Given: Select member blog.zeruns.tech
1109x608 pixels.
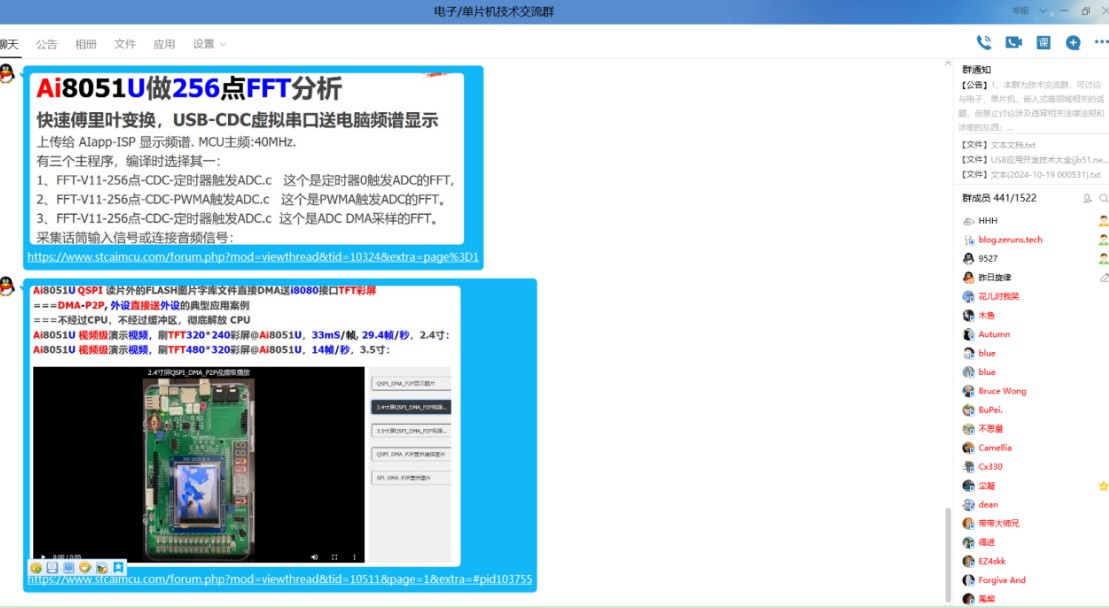Looking at the screenshot, I should coord(1010,240).
